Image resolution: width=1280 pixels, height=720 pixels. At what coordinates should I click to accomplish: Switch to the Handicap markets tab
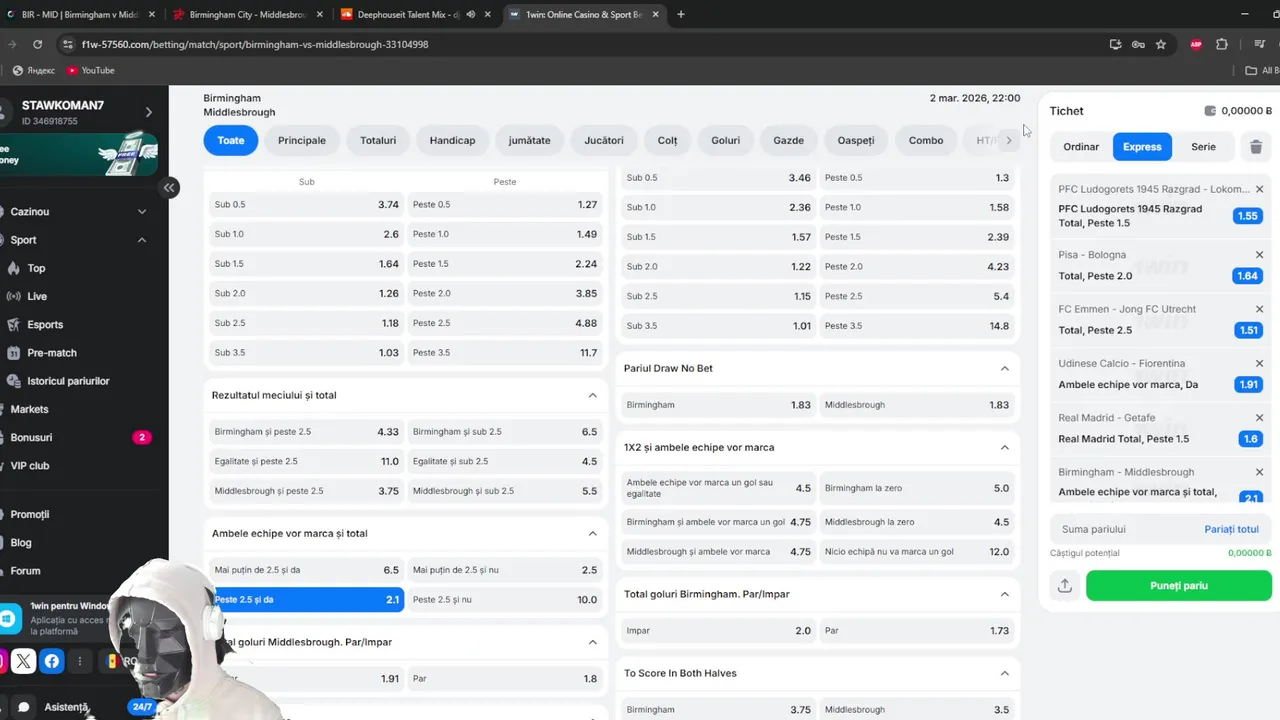click(x=452, y=140)
